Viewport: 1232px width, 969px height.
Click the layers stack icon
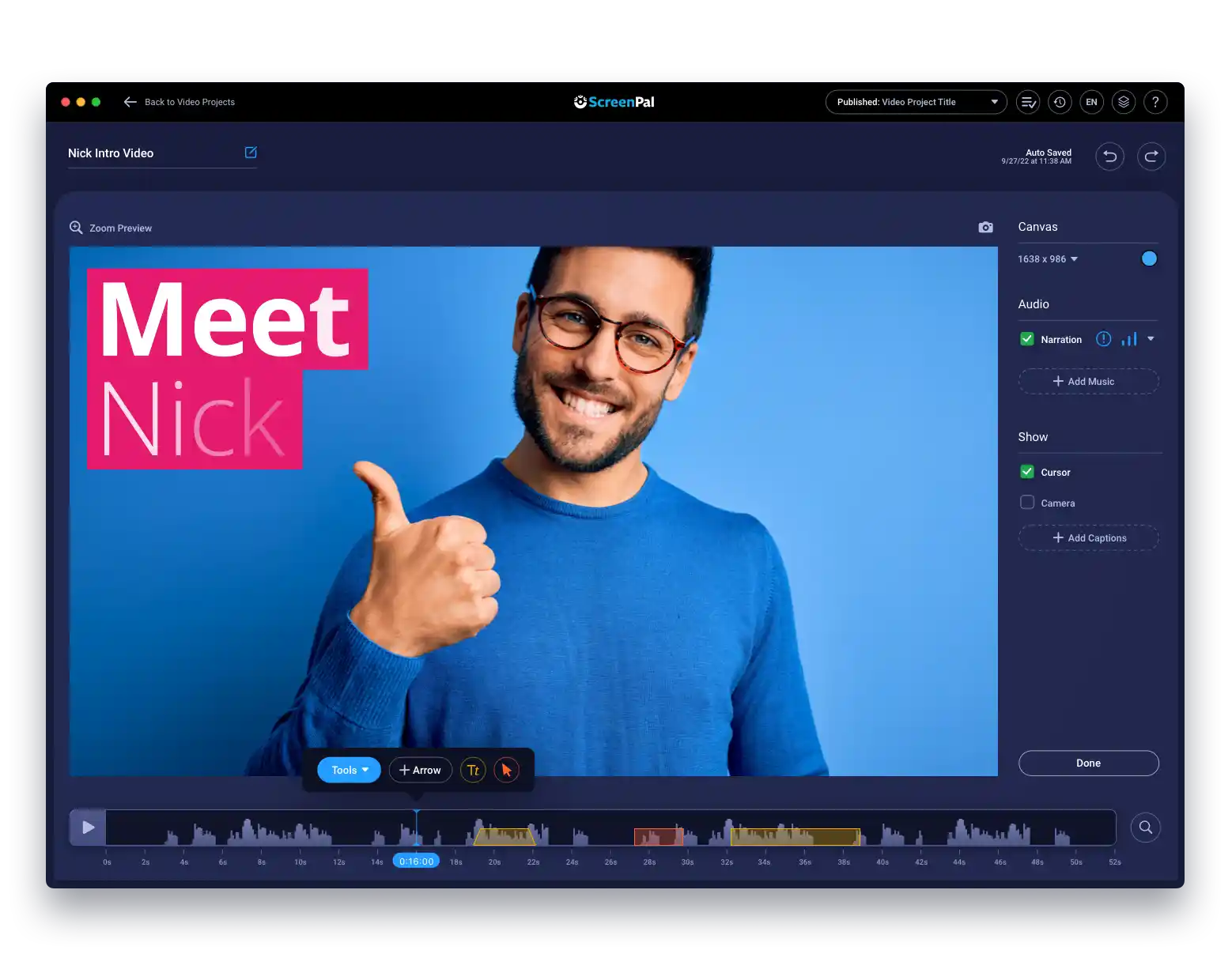click(1123, 102)
